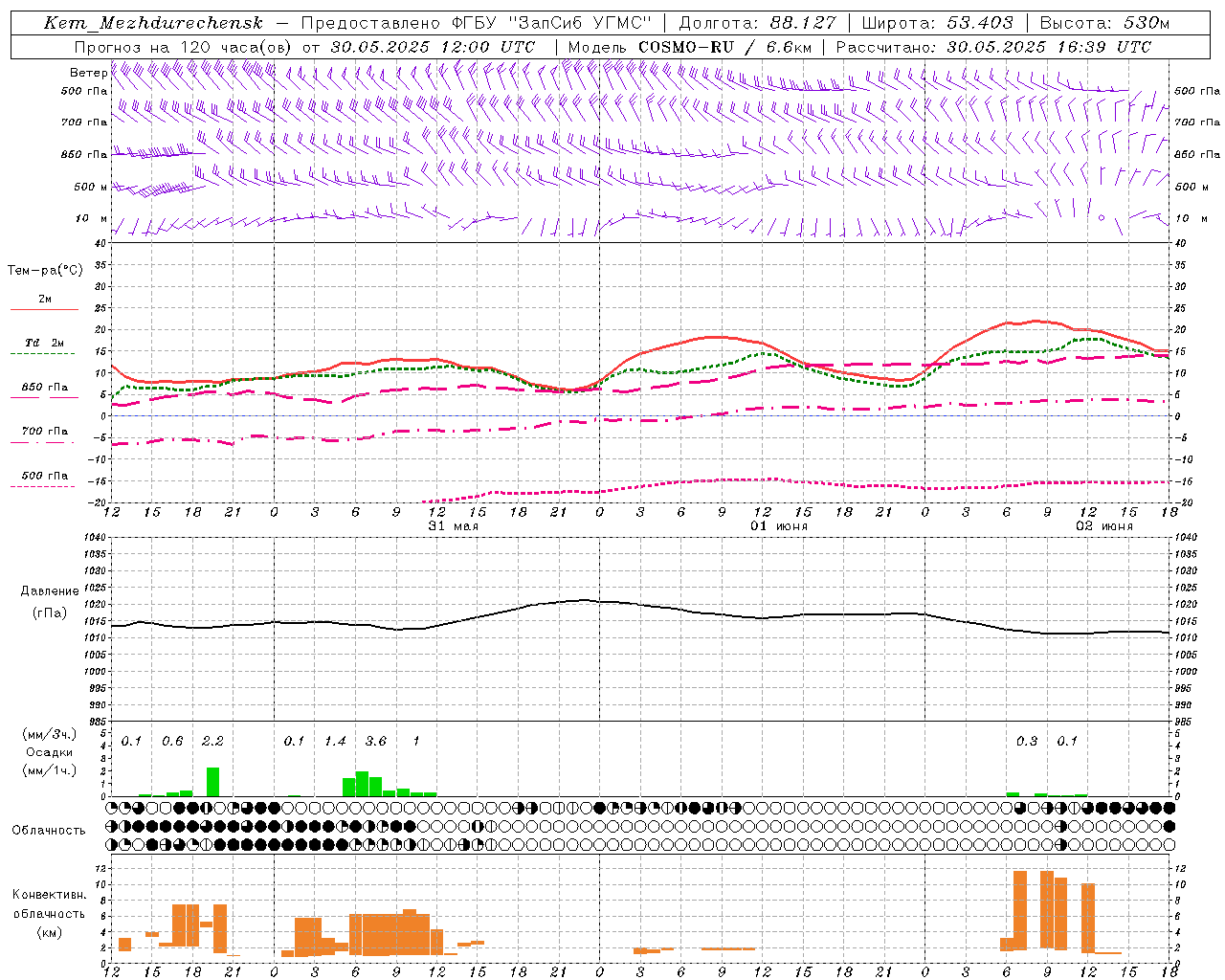
Task: Select the Высота: 530м text
Action: tap(1104, 23)
